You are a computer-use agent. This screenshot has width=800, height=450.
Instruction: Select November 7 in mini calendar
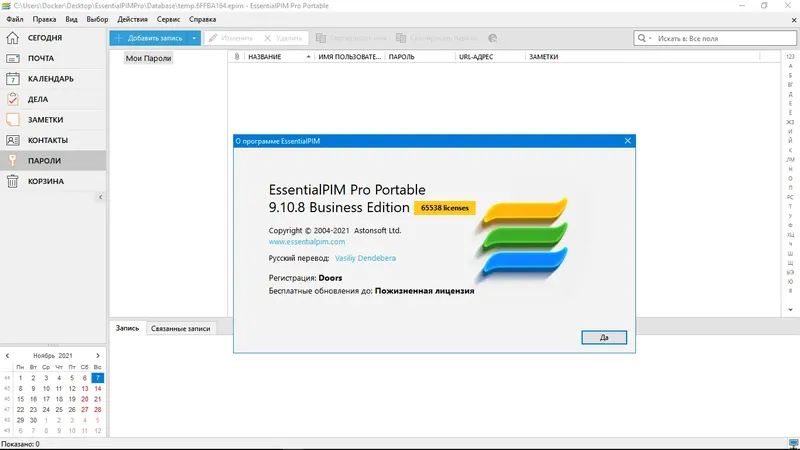[x=97, y=378]
